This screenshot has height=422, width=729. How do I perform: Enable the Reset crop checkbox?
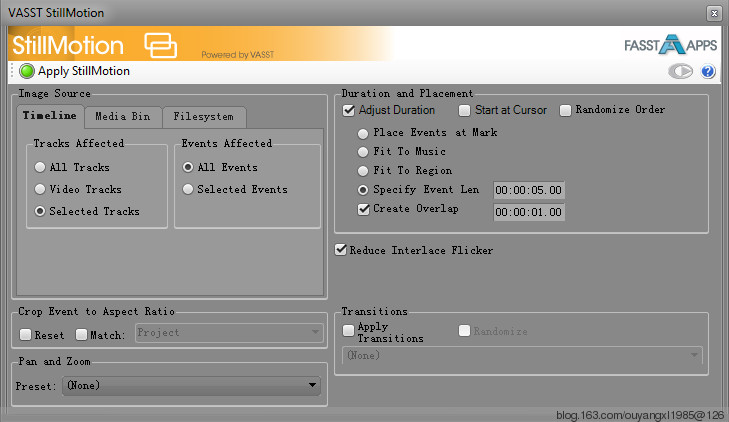click(26, 335)
